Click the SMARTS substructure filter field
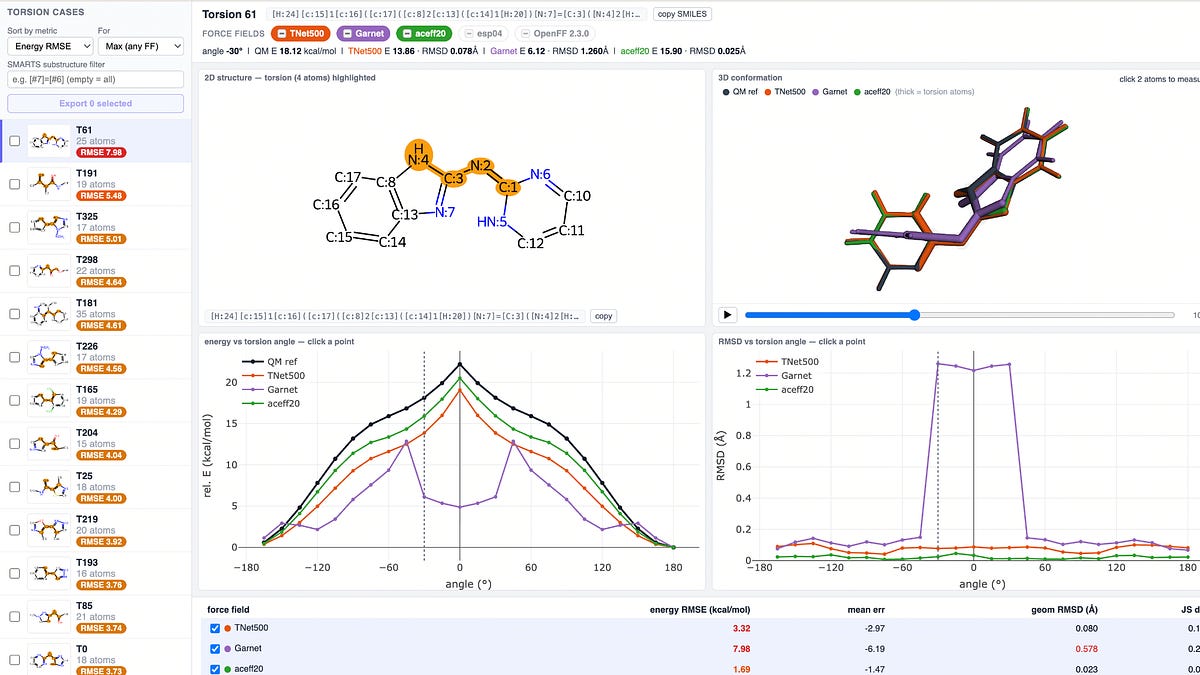 95,79
